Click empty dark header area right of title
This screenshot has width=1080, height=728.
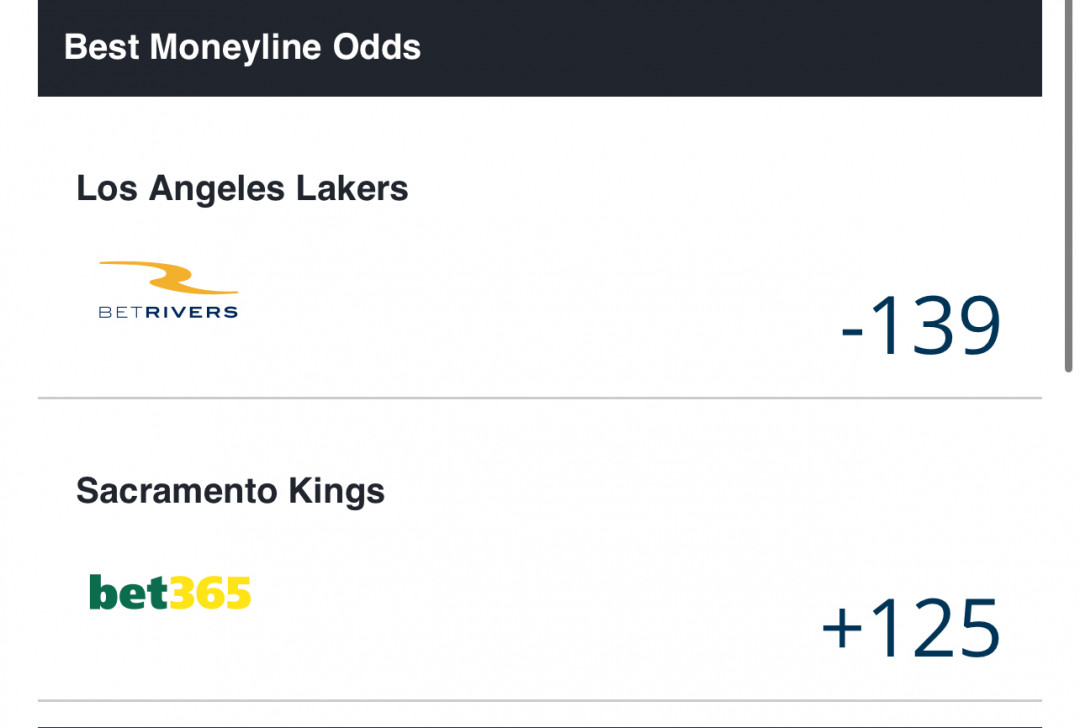coord(730,47)
